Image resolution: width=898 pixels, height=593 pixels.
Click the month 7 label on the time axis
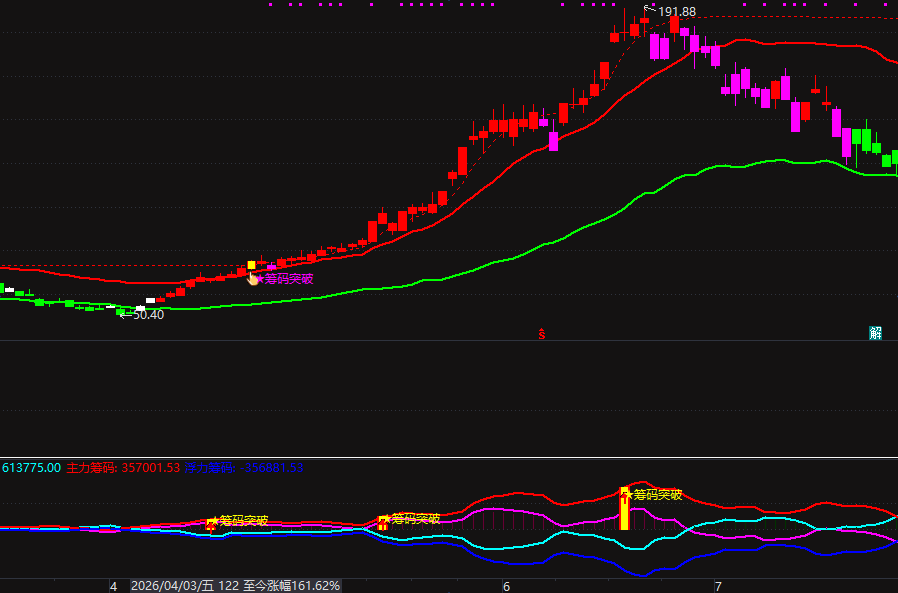pyautogui.click(x=718, y=586)
